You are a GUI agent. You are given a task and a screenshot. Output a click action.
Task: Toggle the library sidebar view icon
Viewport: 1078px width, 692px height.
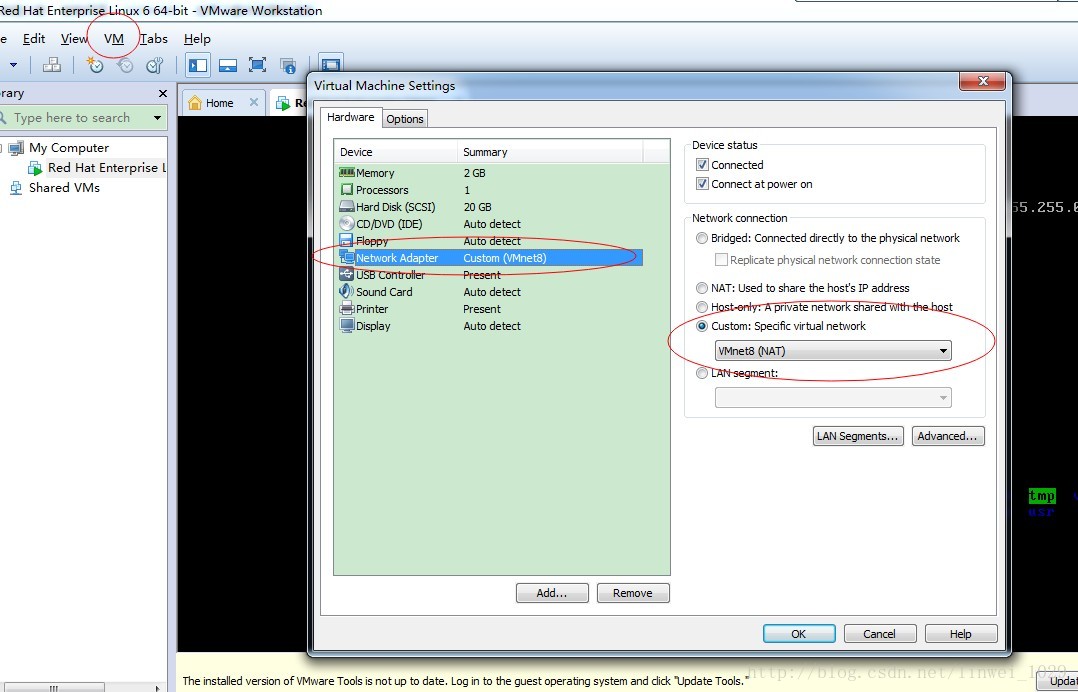[198, 65]
